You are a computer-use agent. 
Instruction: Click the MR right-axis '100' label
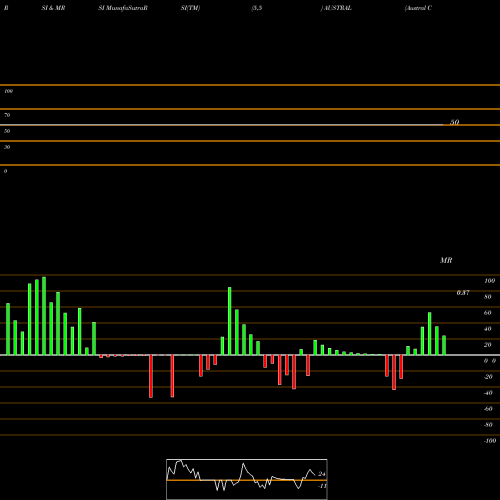point(489,281)
